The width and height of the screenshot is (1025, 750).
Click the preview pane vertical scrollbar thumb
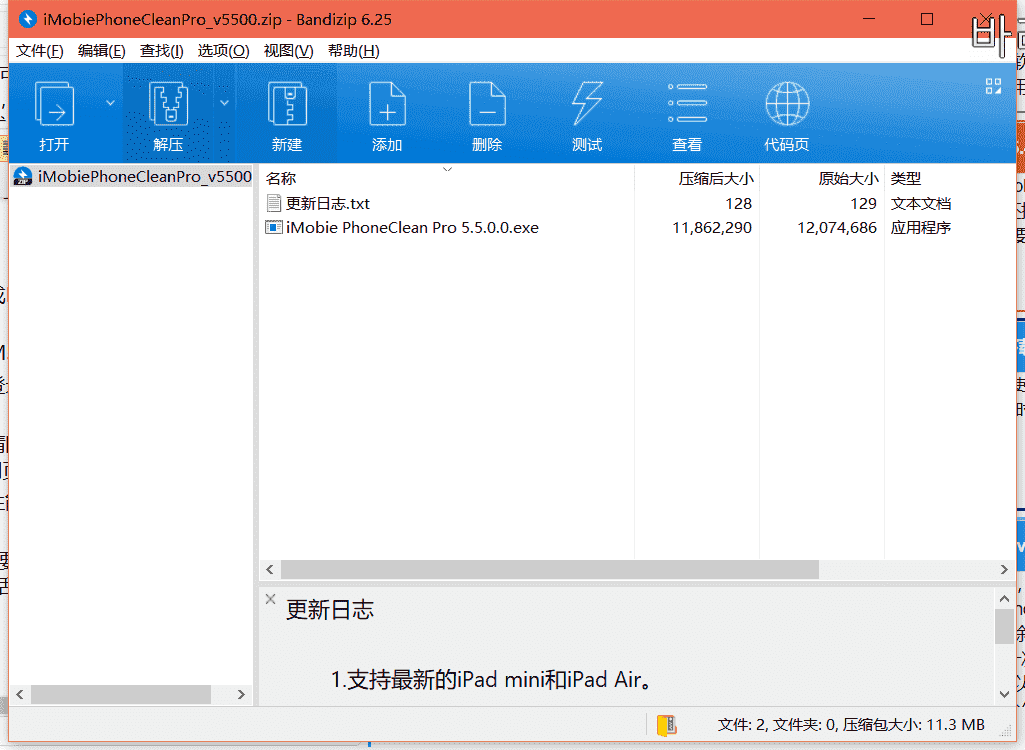(1004, 626)
